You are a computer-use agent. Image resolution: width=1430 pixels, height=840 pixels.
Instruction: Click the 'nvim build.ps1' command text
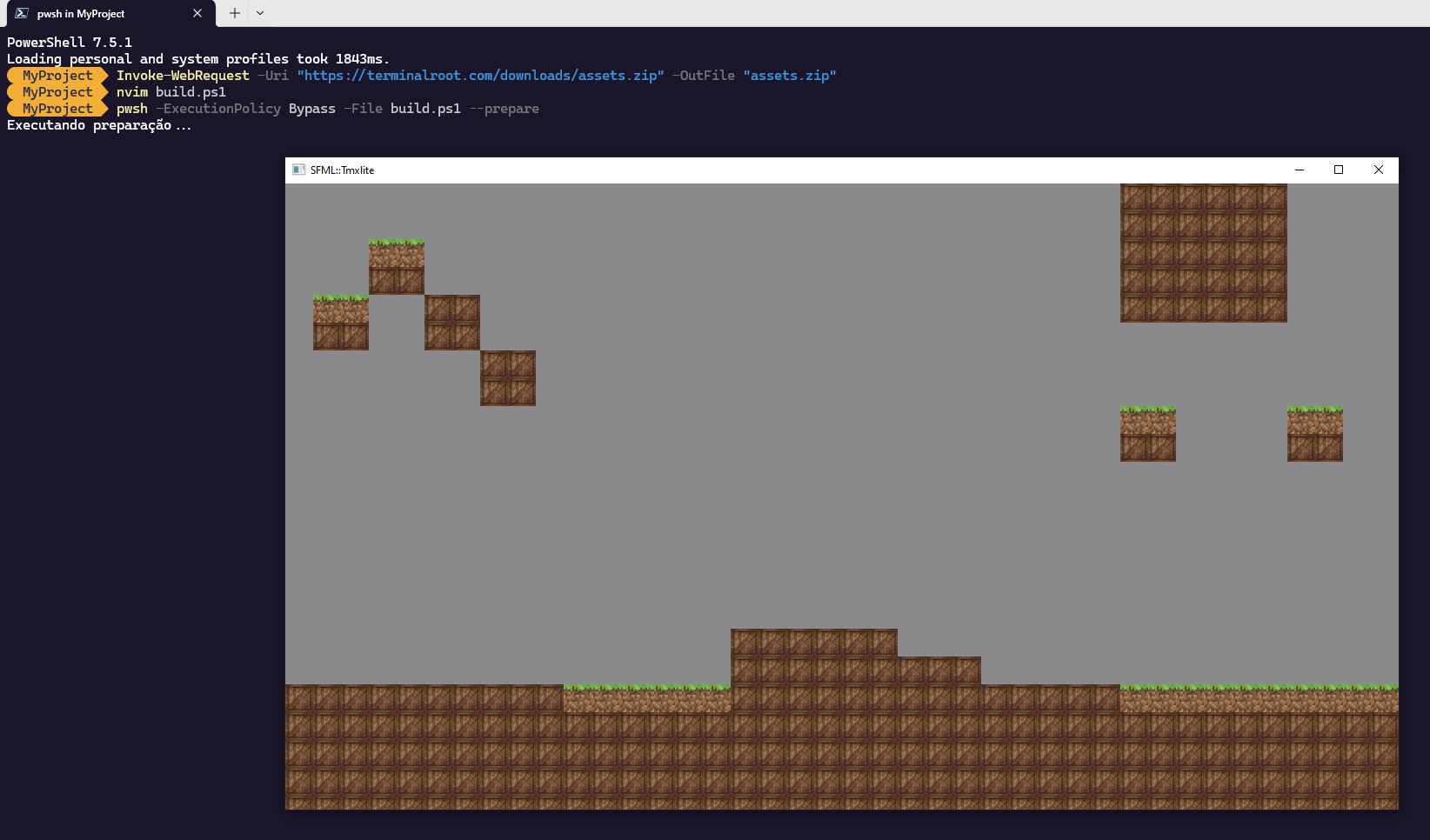click(x=171, y=92)
